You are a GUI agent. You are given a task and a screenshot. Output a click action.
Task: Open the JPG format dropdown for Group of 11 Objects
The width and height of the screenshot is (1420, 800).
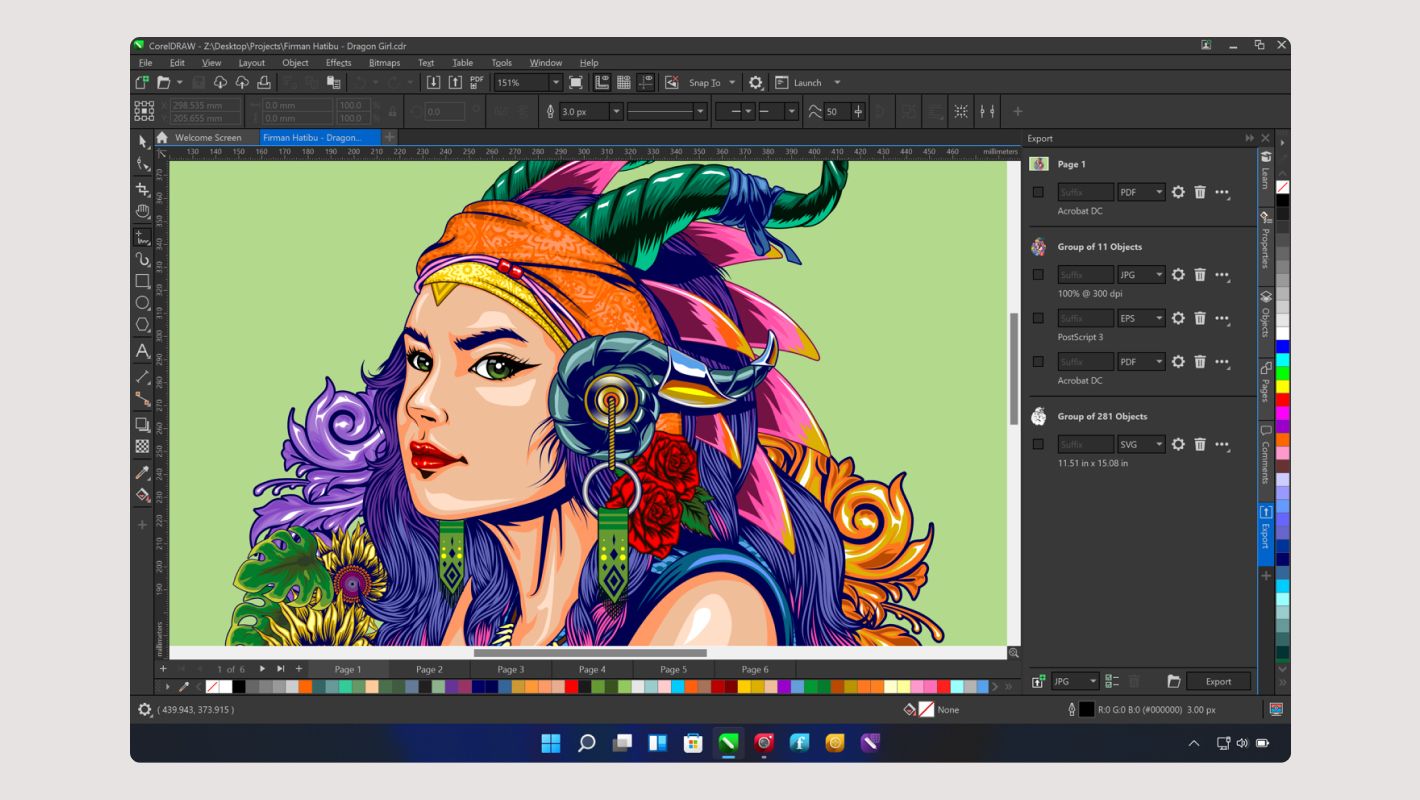tap(1141, 274)
